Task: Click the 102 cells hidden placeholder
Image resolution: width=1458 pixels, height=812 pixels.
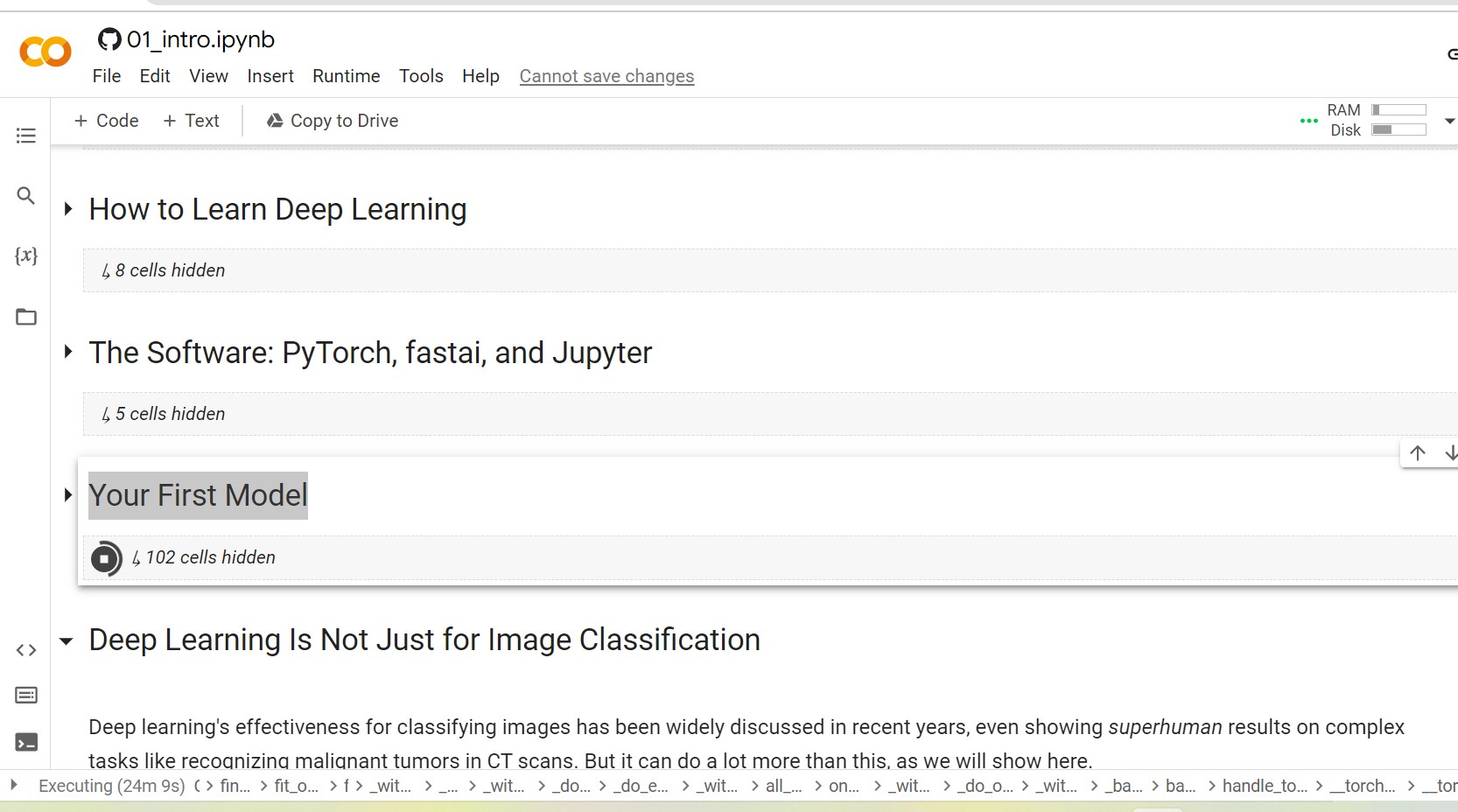Action: click(x=208, y=557)
